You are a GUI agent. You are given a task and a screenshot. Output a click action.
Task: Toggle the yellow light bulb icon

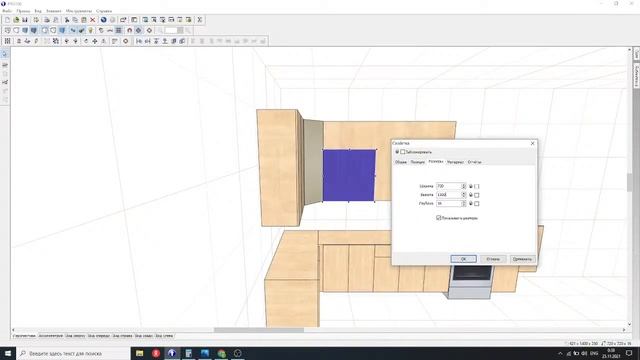point(90,30)
